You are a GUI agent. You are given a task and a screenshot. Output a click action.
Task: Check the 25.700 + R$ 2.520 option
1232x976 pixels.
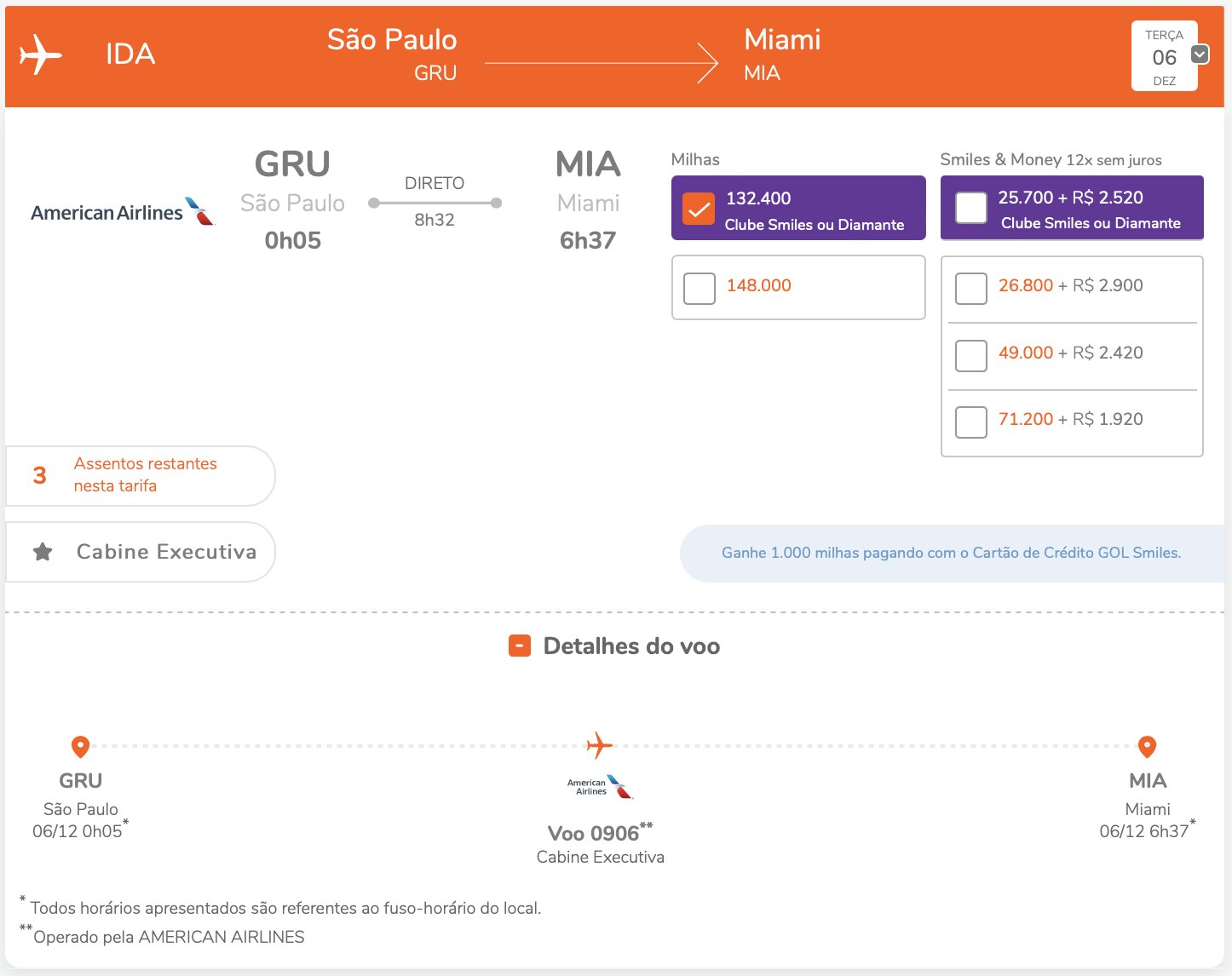tap(971, 208)
